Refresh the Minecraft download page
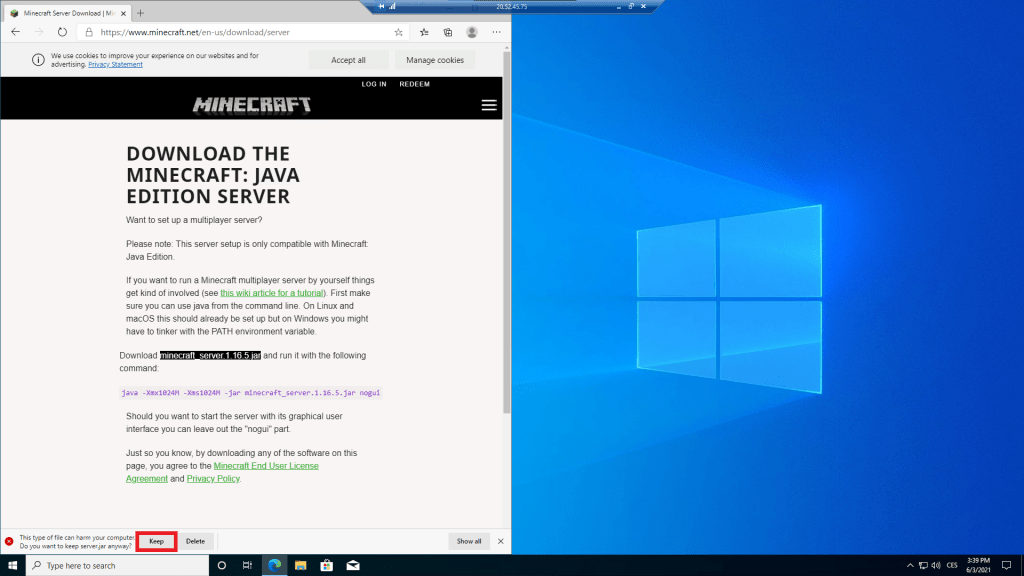Viewport: 1024px width, 576px height. pos(61,32)
